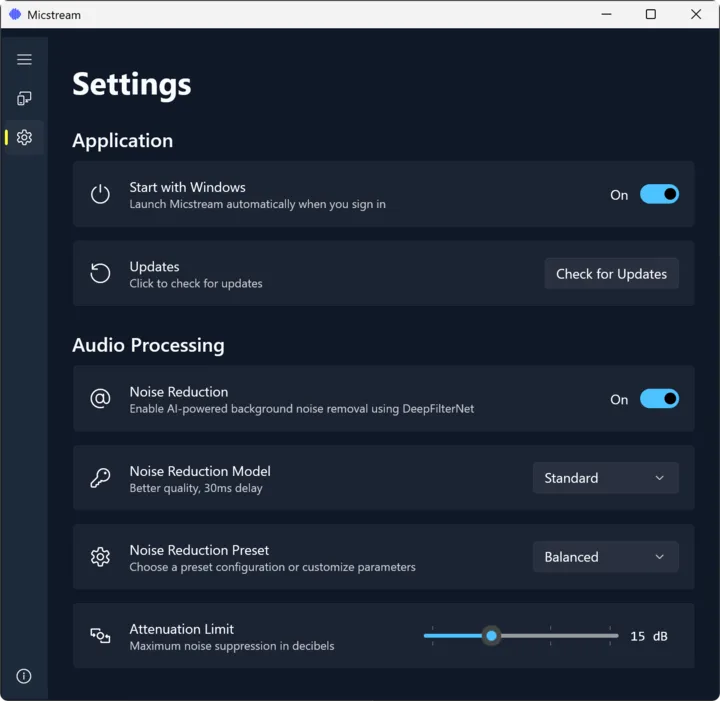Viewport: 720px width, 701px height.
Task: Click the Attenuation Limit slider track right portion
Action: [559, 636]
